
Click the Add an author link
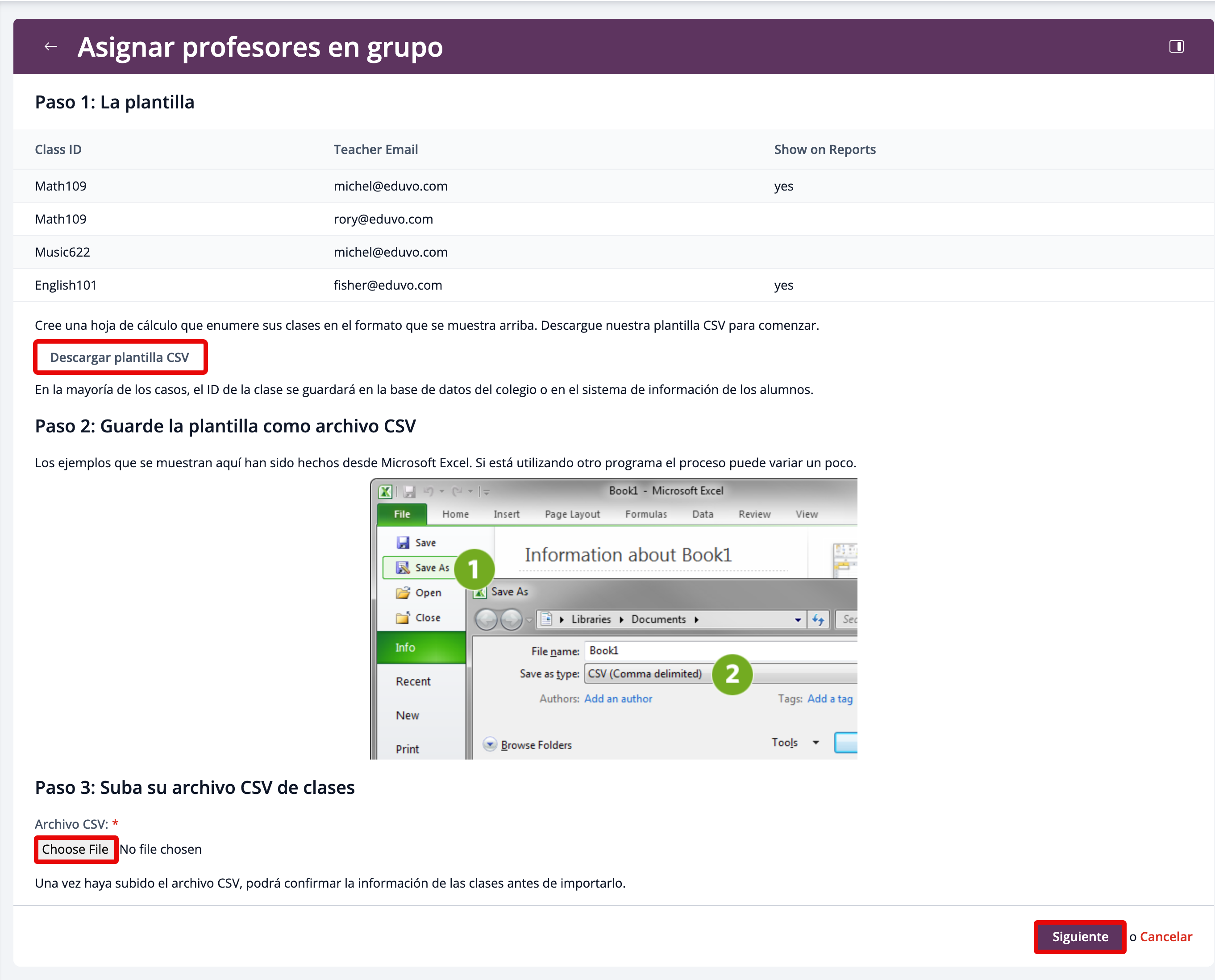click(618, 699)
